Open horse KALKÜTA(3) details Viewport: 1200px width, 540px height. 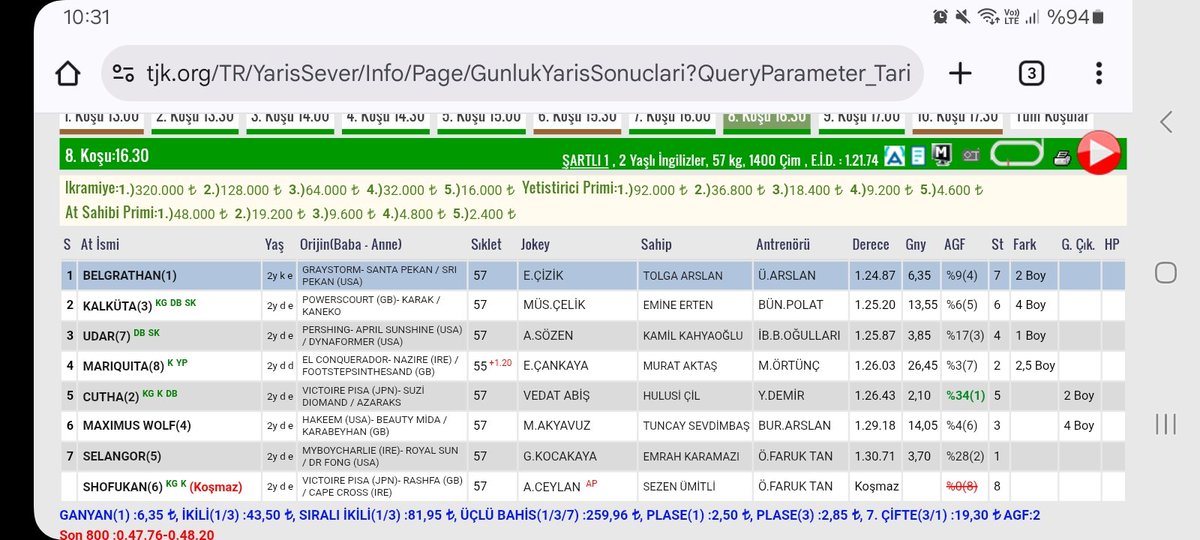pyautogui.click(x=117, y=306)
